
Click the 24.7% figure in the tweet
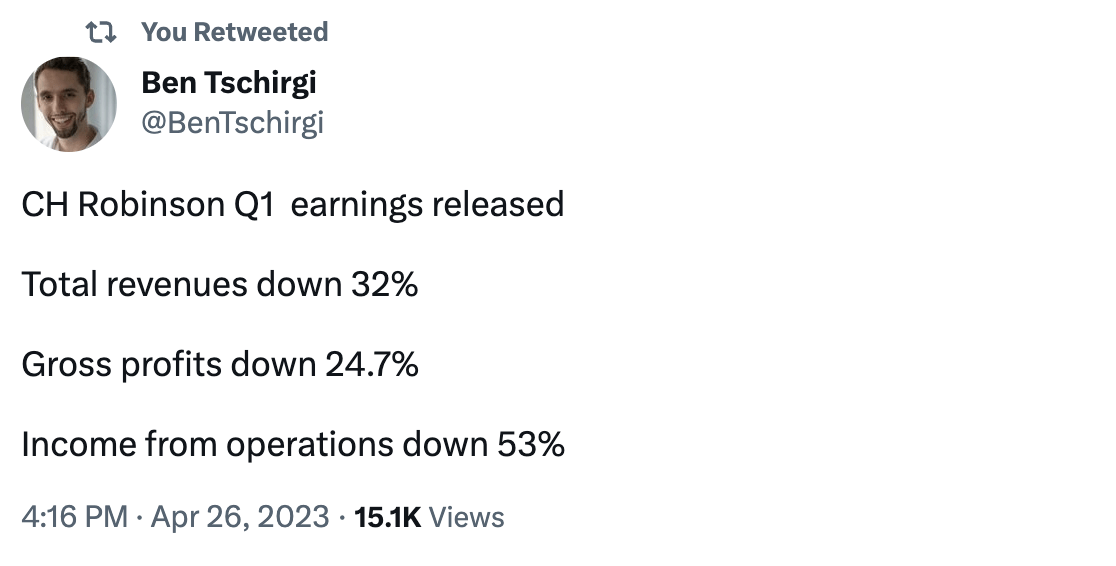point(372,365)
